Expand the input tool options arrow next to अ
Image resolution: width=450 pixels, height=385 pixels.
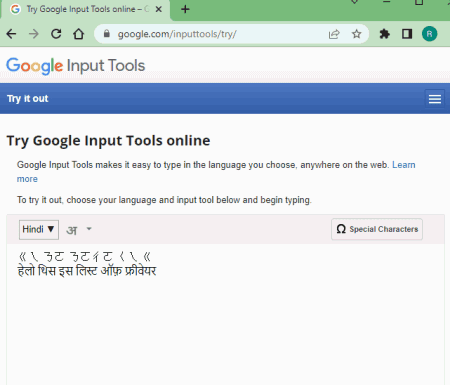point(89,229)
